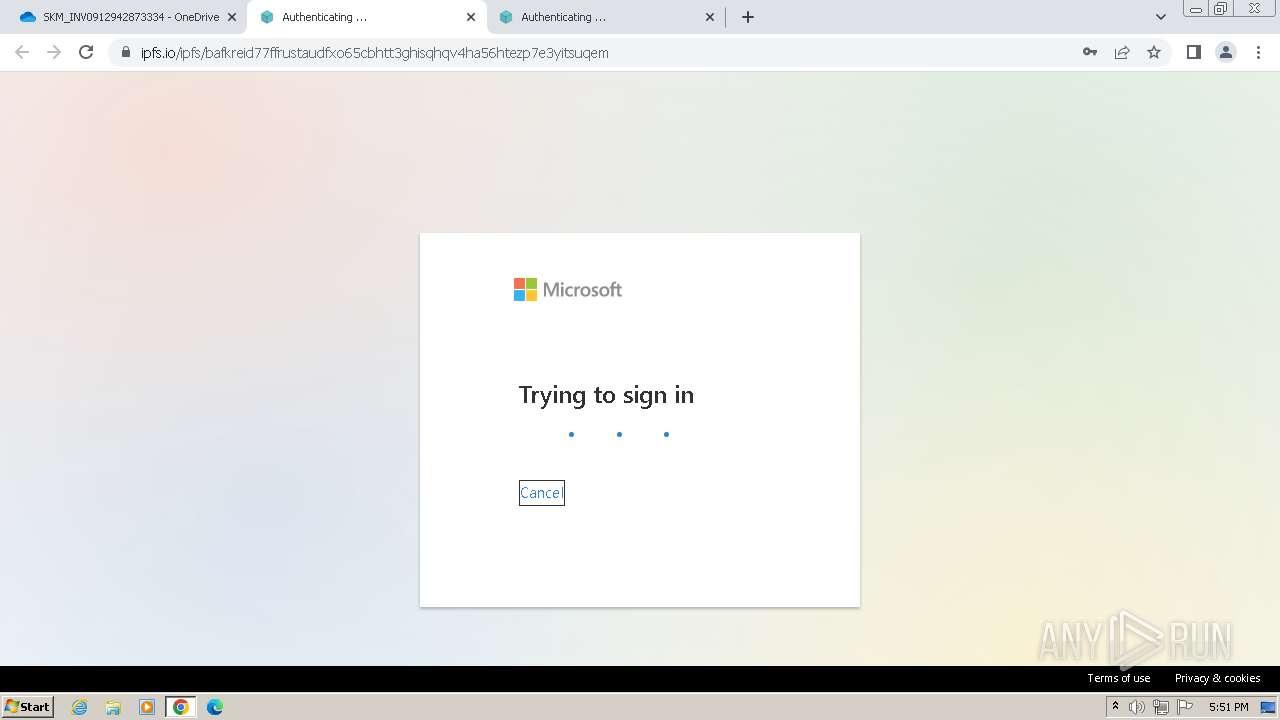The width and height of the screenshot is (1280, 720).
Task: Show hidden system tray icons
Action: [x=1115, y=707]
